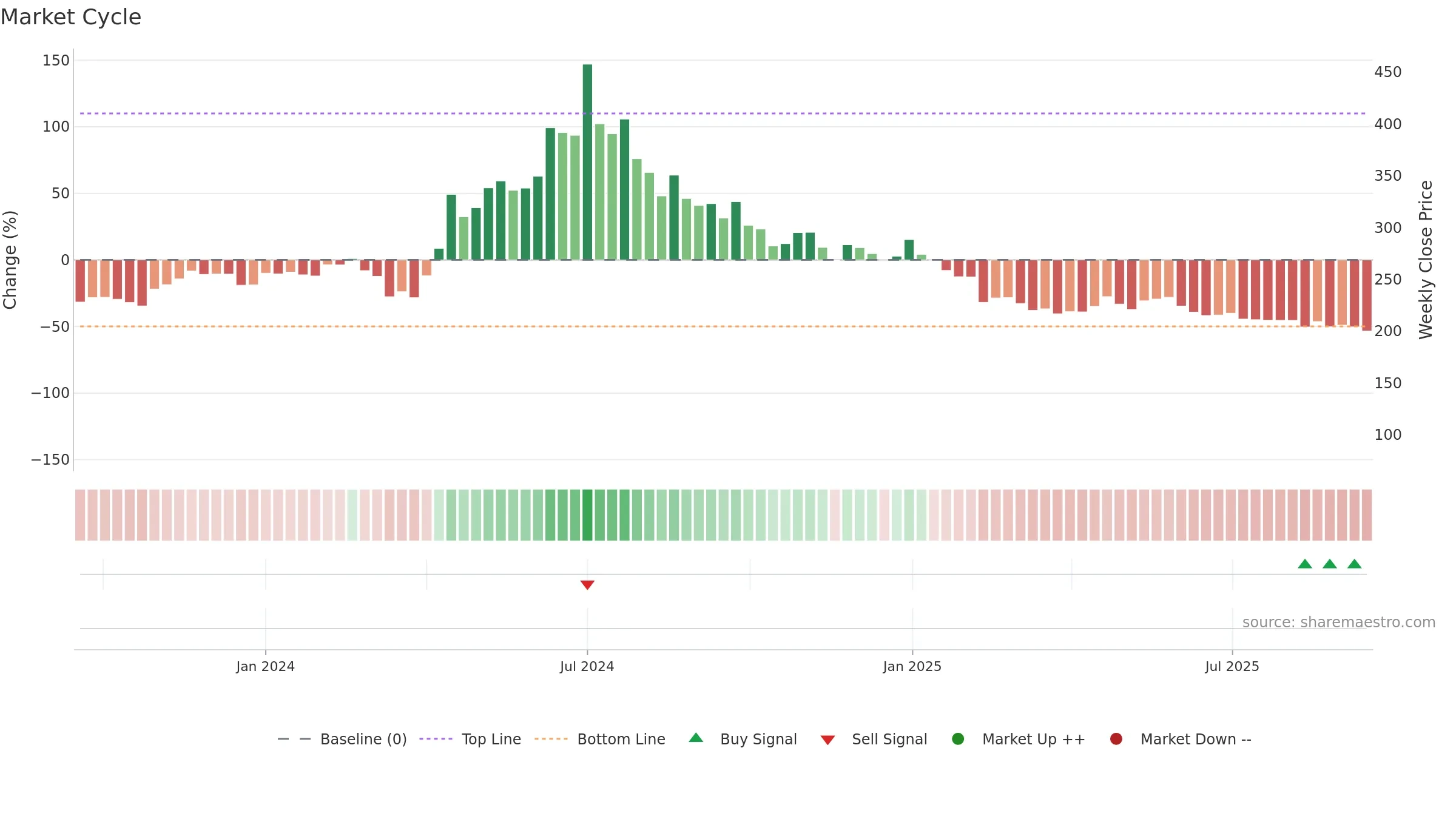Click the tallest green bar peaking near 147
This screenshot has width=1456, height=819.
pyautogui.click(x=587, y=162)
